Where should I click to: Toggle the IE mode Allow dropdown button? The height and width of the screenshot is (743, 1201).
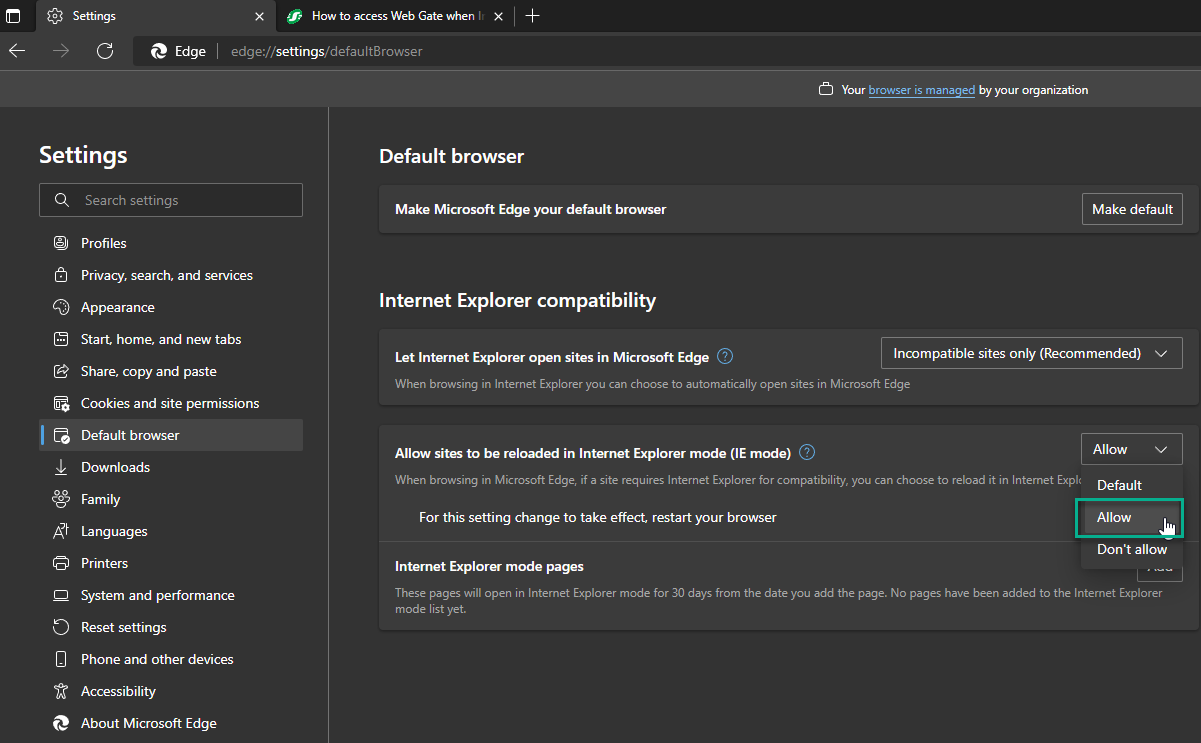click(x=1132, y=449)
